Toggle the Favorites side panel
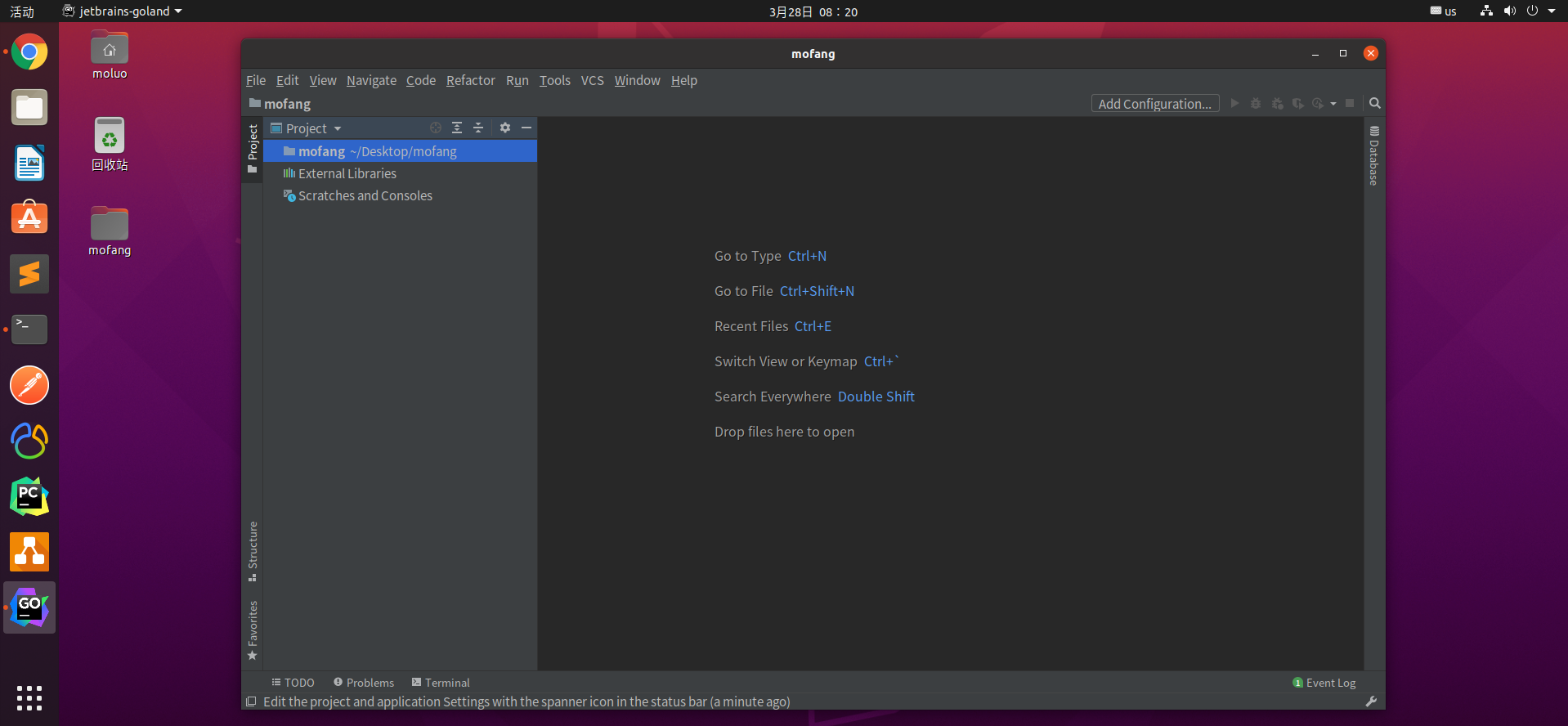The width and height of the screenshot is (1568, 726). pyautogui.click(x=253, y=630)
